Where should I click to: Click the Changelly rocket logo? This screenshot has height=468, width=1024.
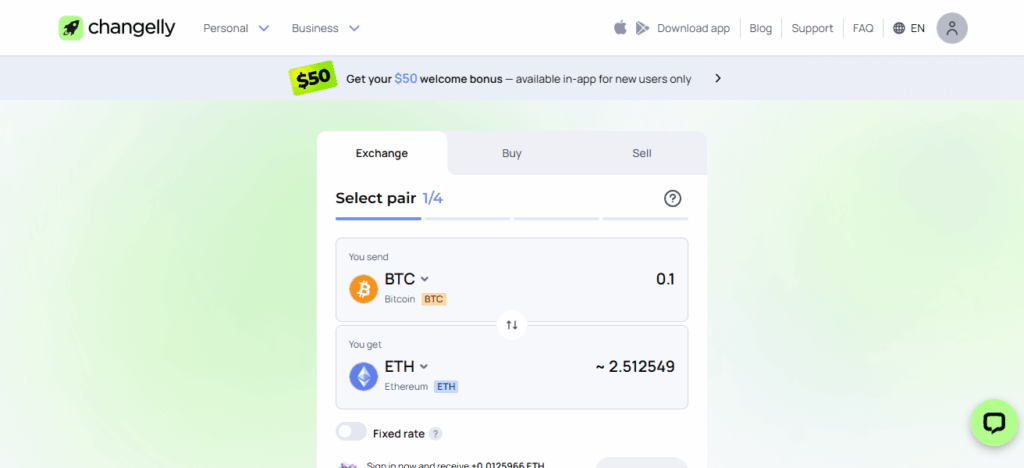(71, 28)
